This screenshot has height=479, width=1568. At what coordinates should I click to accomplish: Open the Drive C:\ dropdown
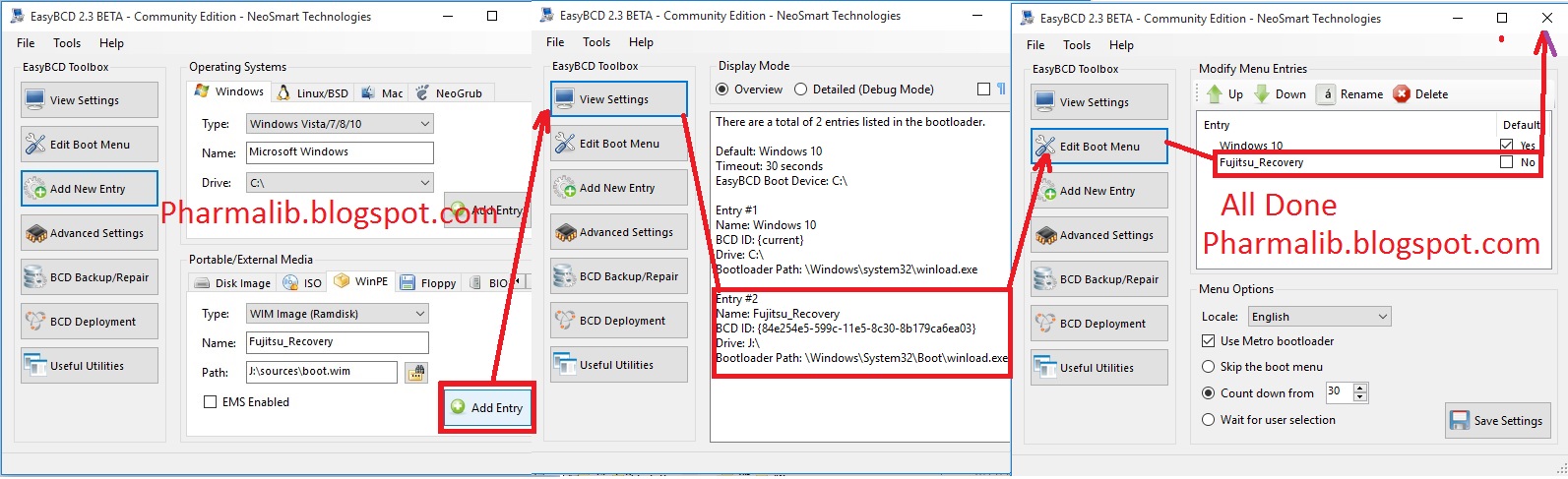tap(340, 183)
